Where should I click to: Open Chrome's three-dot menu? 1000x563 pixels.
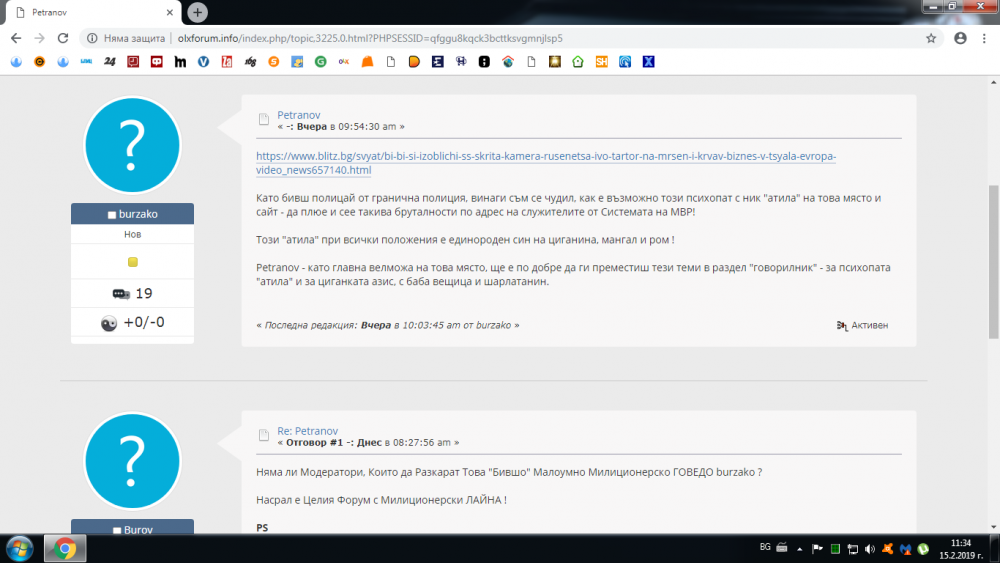984,38
